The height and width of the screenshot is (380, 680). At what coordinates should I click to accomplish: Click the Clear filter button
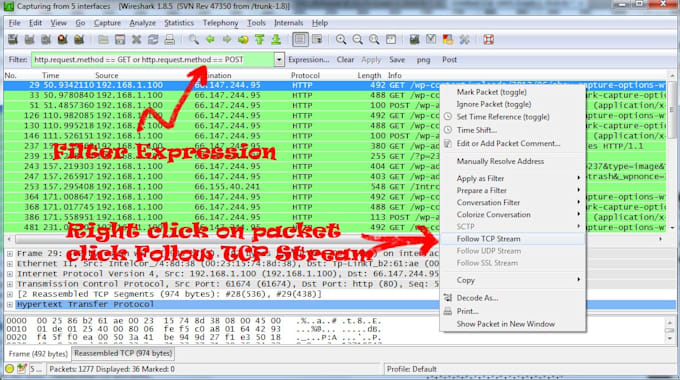point(345,60)
